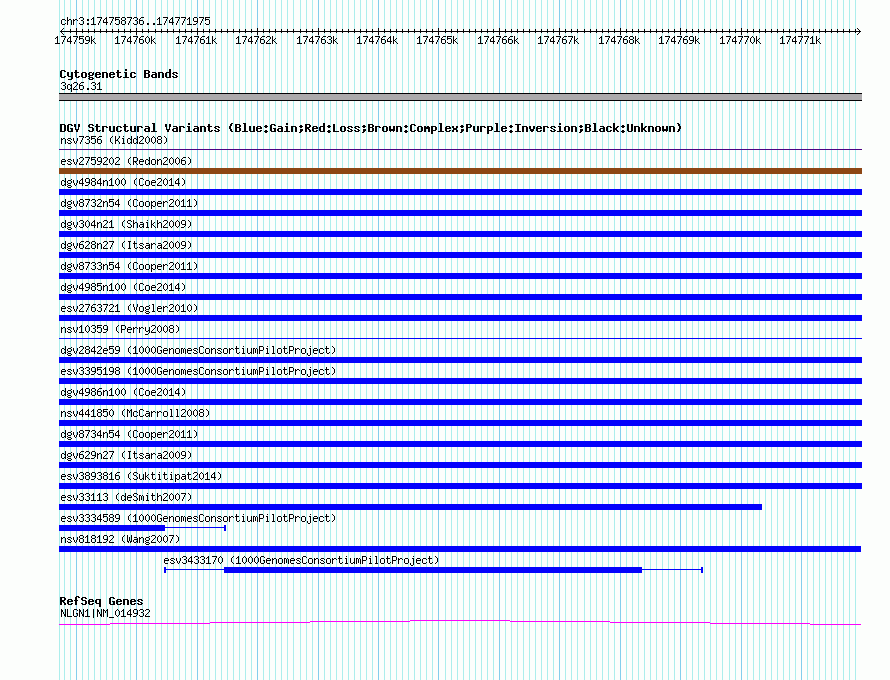Image resolution: width=890 pixels, height=680 pixels.
Task: Select the gray 3q26.31 cytogenetic band bar
Action: pos(460,97)
